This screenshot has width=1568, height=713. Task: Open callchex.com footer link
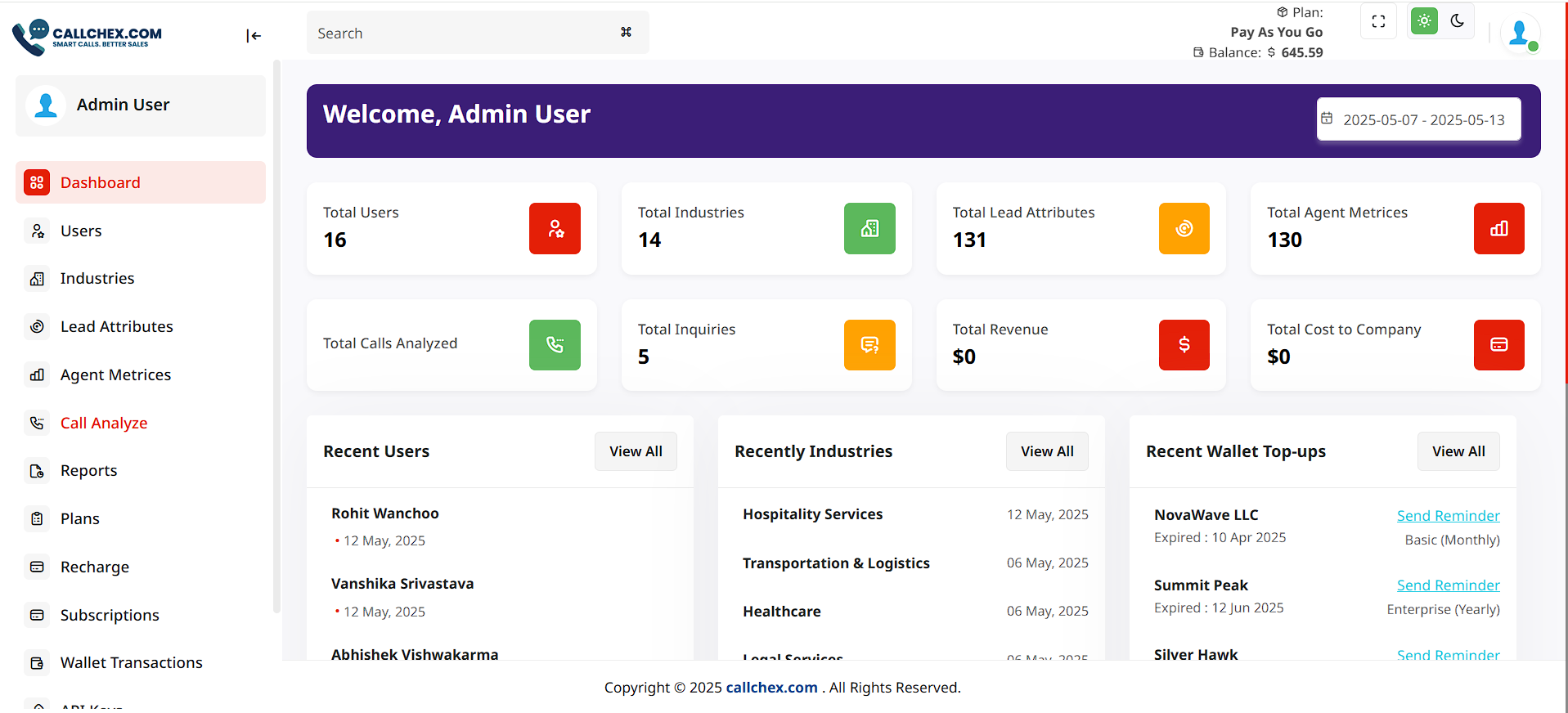tap(771, 688)
